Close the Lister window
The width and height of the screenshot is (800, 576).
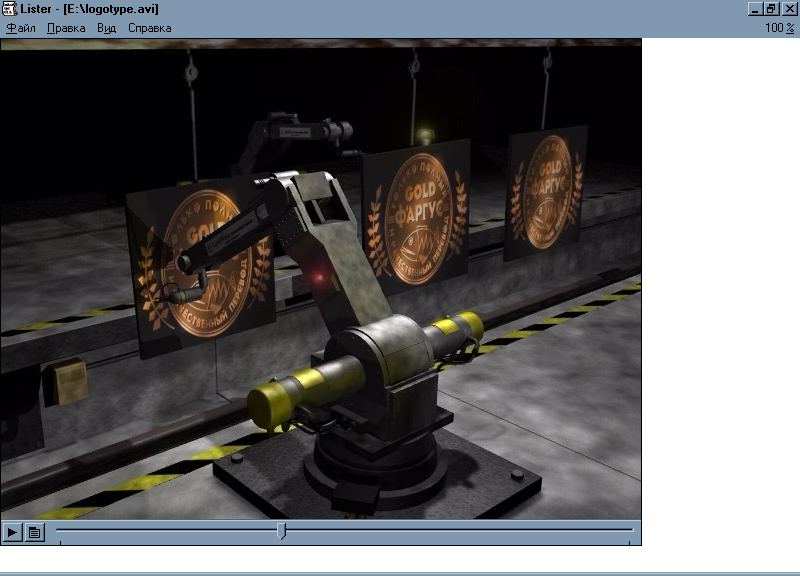(x=788, y=8)
